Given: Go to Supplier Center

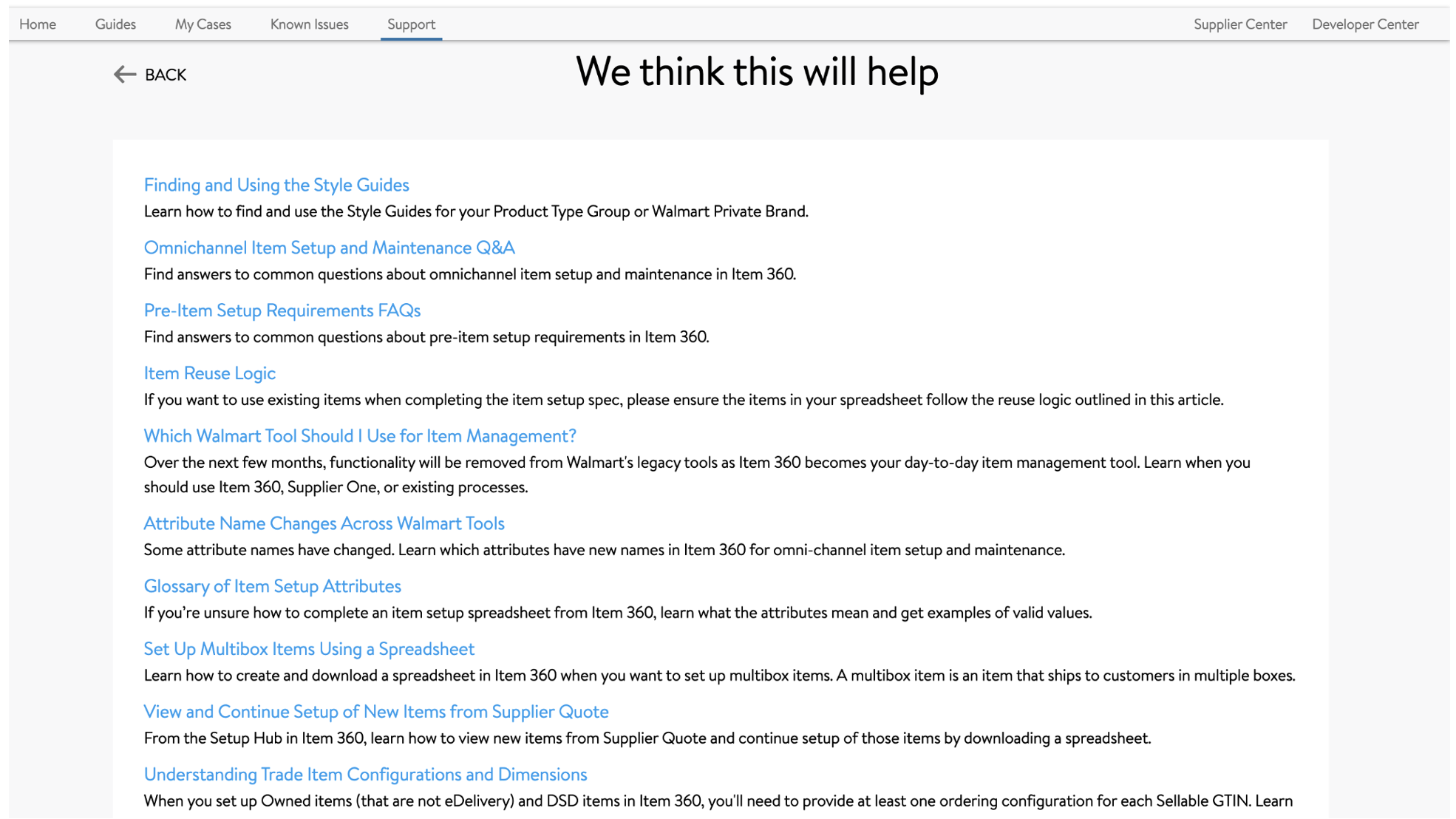Looking at the screenshot, I should (x=1240, y=24).
